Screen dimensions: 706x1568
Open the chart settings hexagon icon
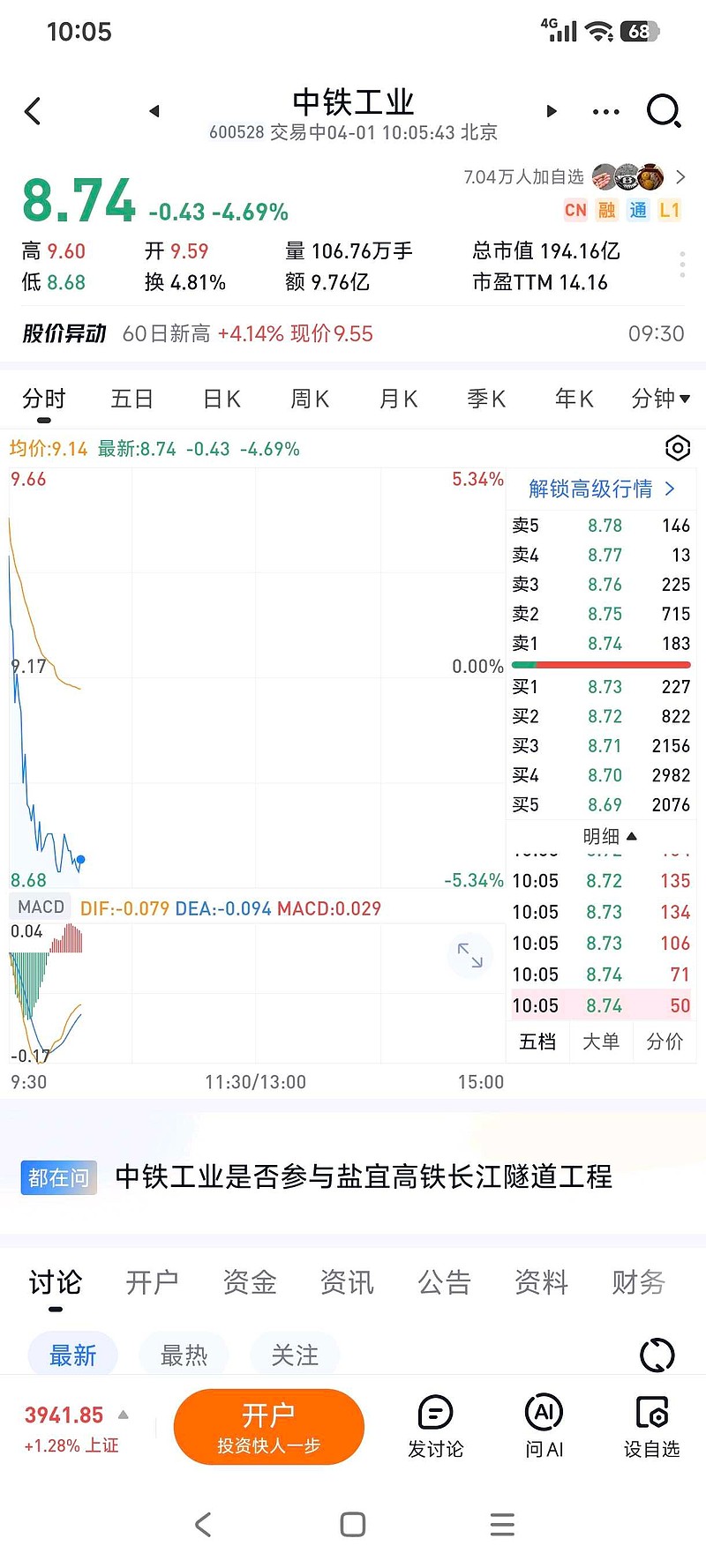(x=677, y=448)
